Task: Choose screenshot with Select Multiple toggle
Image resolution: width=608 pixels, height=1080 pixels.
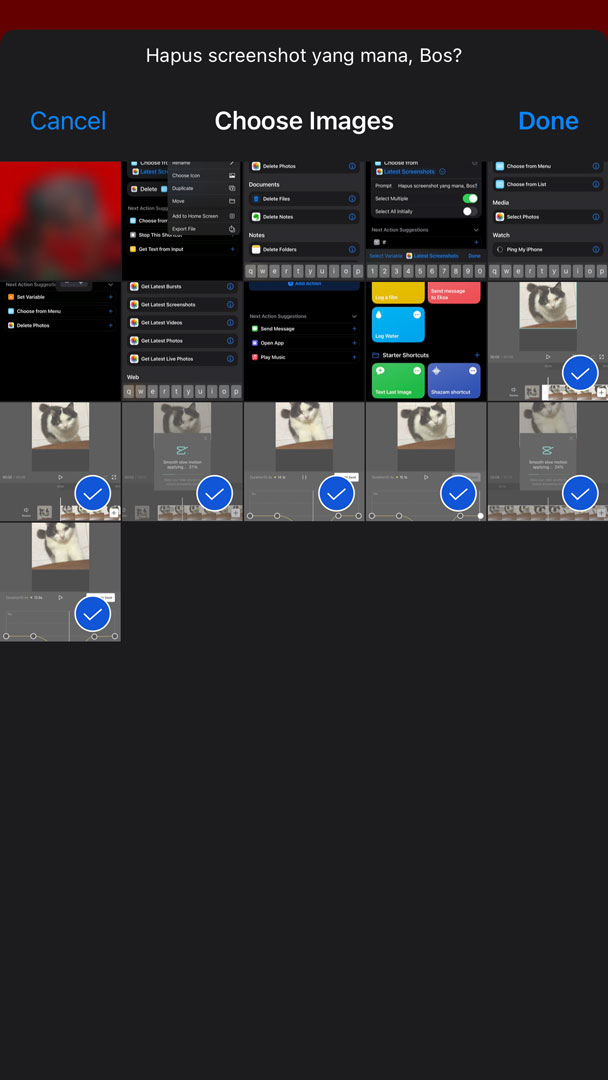Action: (x=426, y=220)
